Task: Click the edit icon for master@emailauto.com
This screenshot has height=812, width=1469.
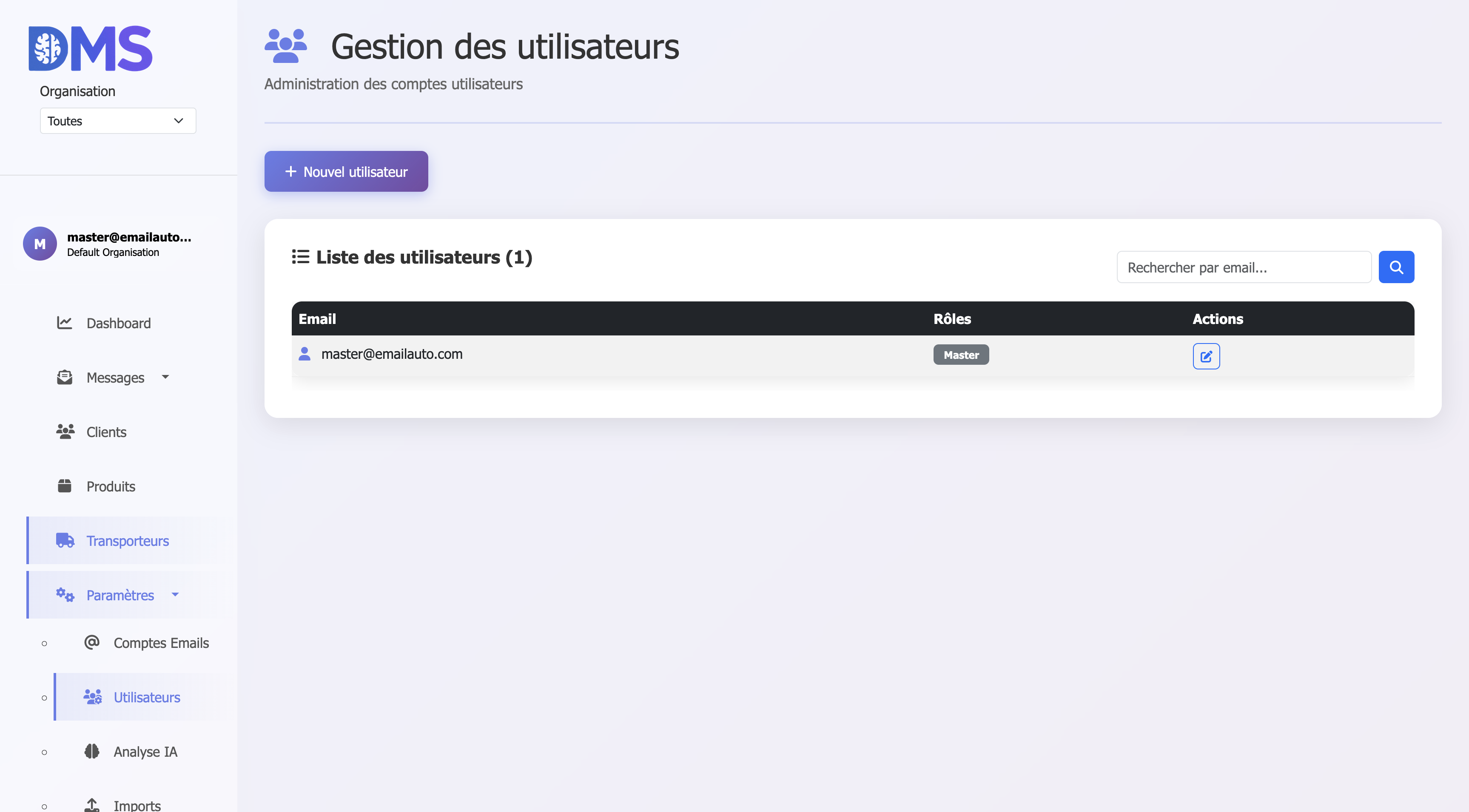Action: (x=1206, y=356)
